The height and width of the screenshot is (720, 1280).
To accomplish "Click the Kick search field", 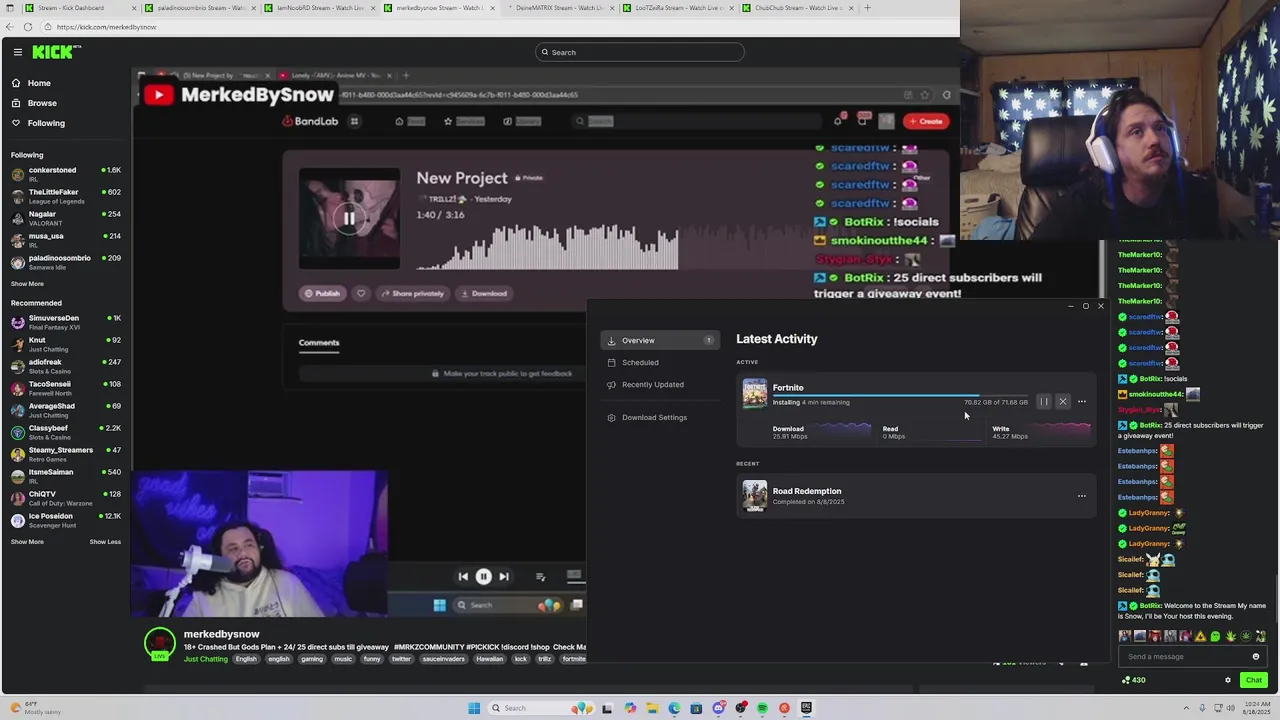I will (x=640, y=52).
